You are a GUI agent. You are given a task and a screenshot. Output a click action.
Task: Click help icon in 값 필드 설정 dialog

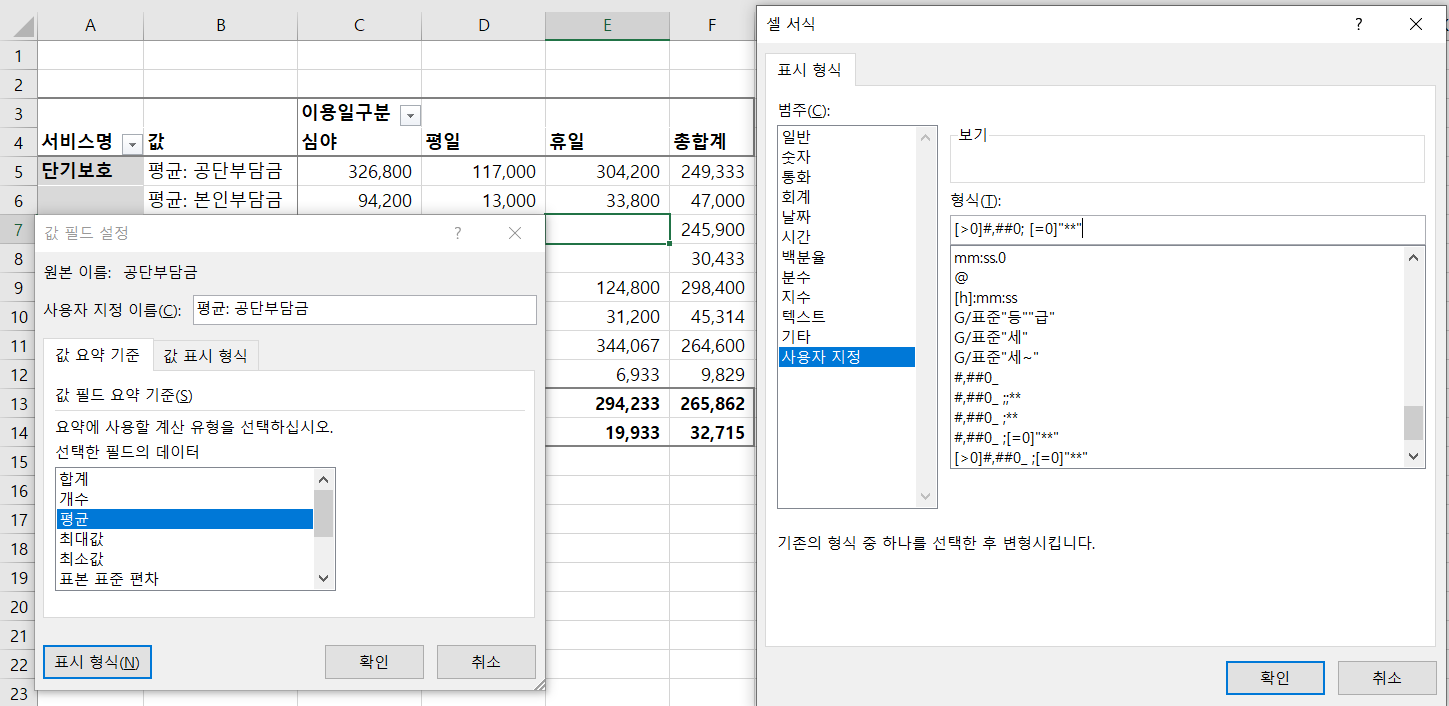(458, 233)
